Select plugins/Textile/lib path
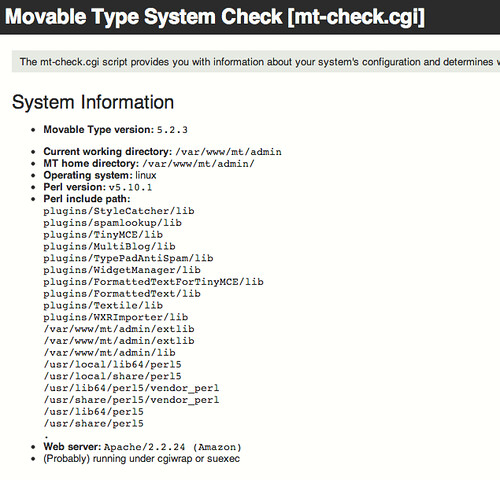This screenshot has height=480, width=500. click(x=103, y=305)
